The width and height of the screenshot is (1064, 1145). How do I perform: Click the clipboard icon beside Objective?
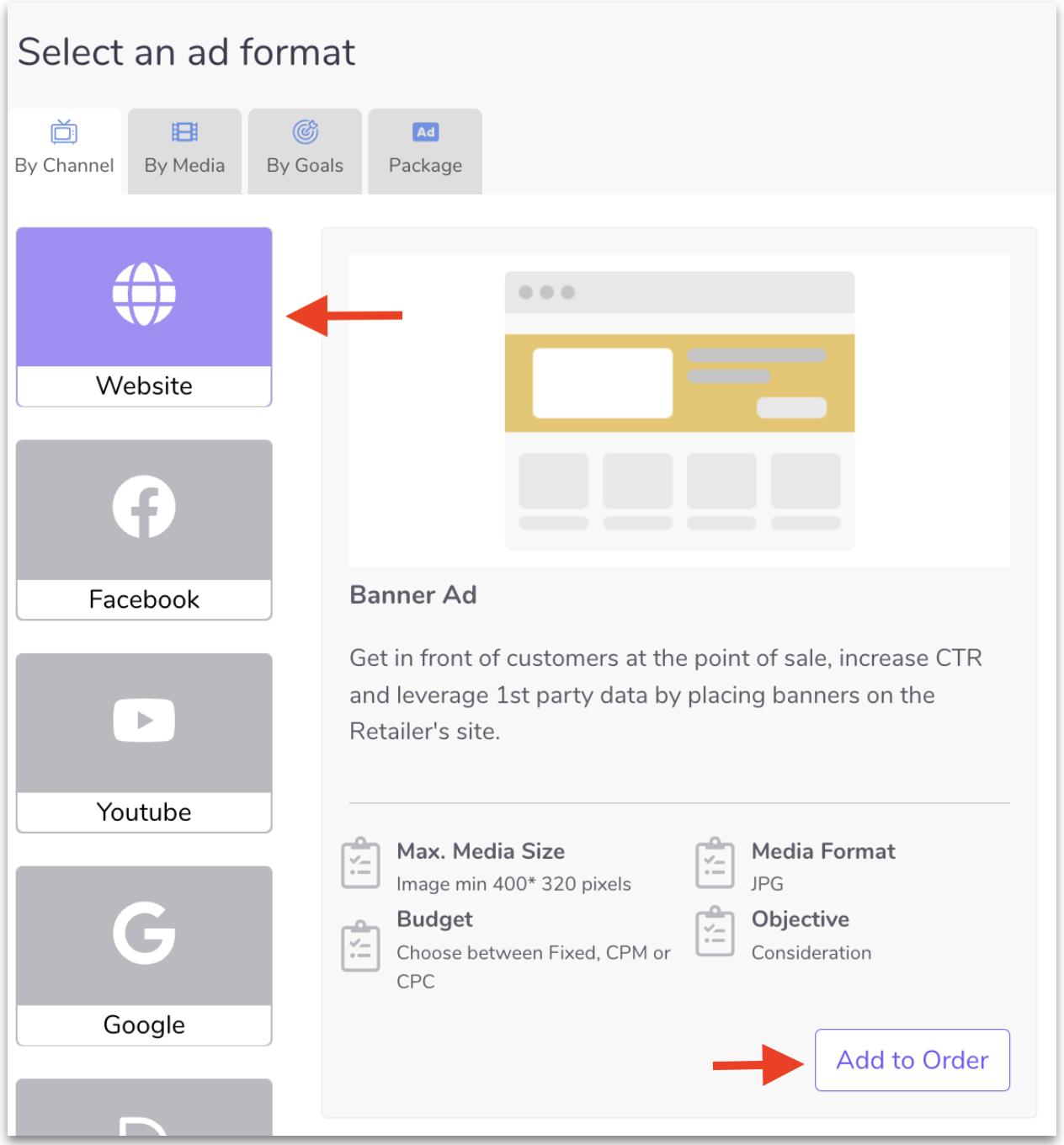point(715,931)
